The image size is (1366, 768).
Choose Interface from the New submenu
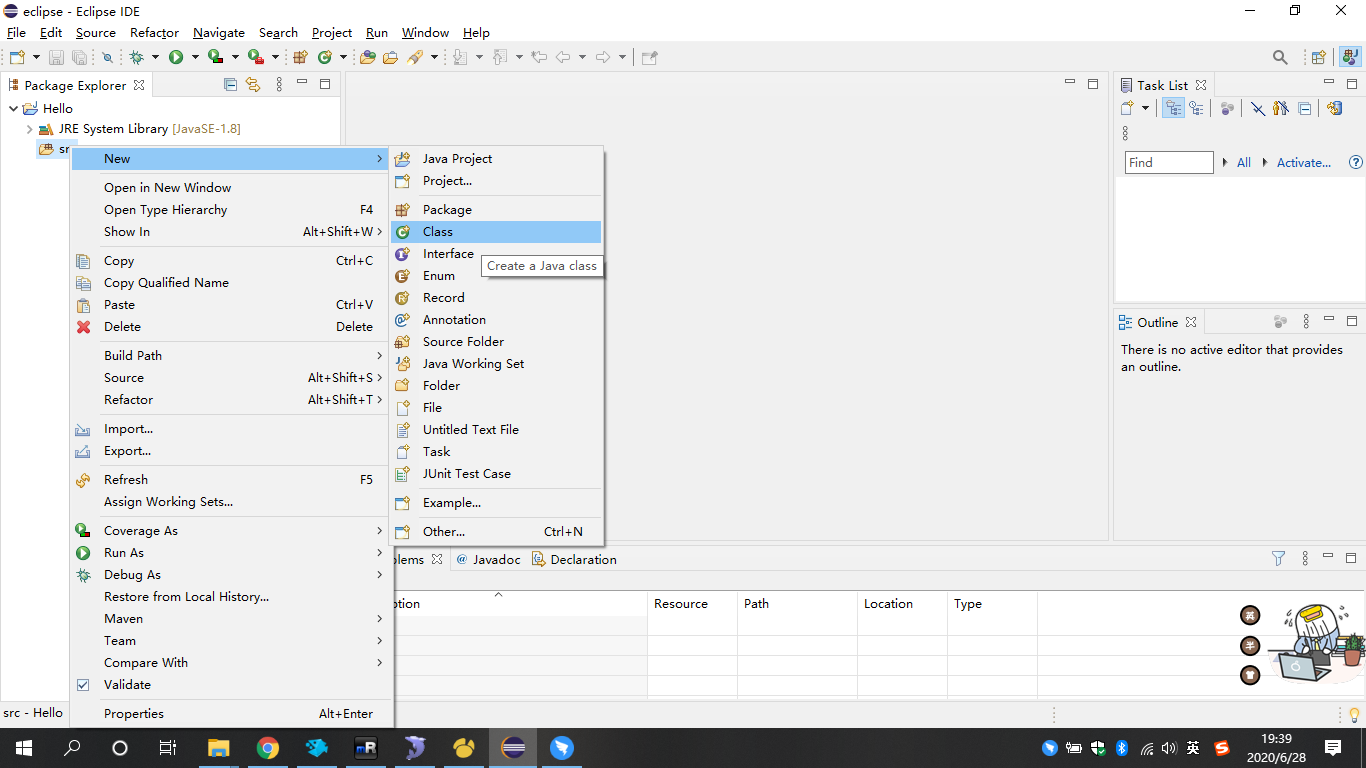(496, 254)
